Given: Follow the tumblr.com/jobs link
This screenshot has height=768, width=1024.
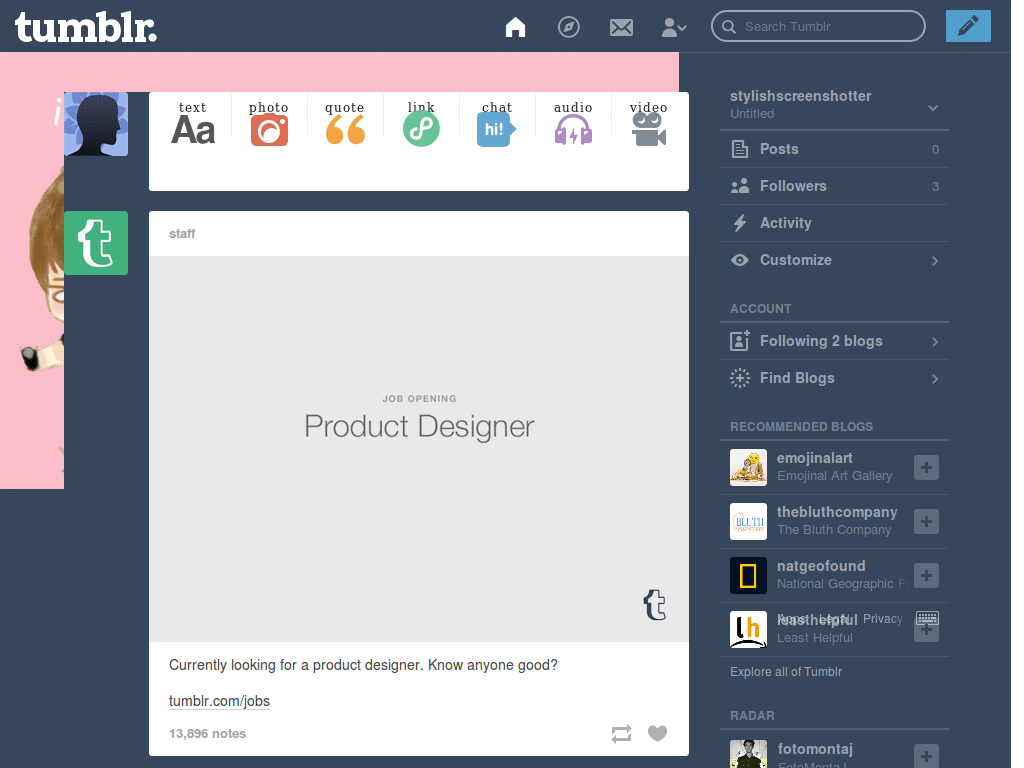Looking at the screenshot, I should 219,701.
